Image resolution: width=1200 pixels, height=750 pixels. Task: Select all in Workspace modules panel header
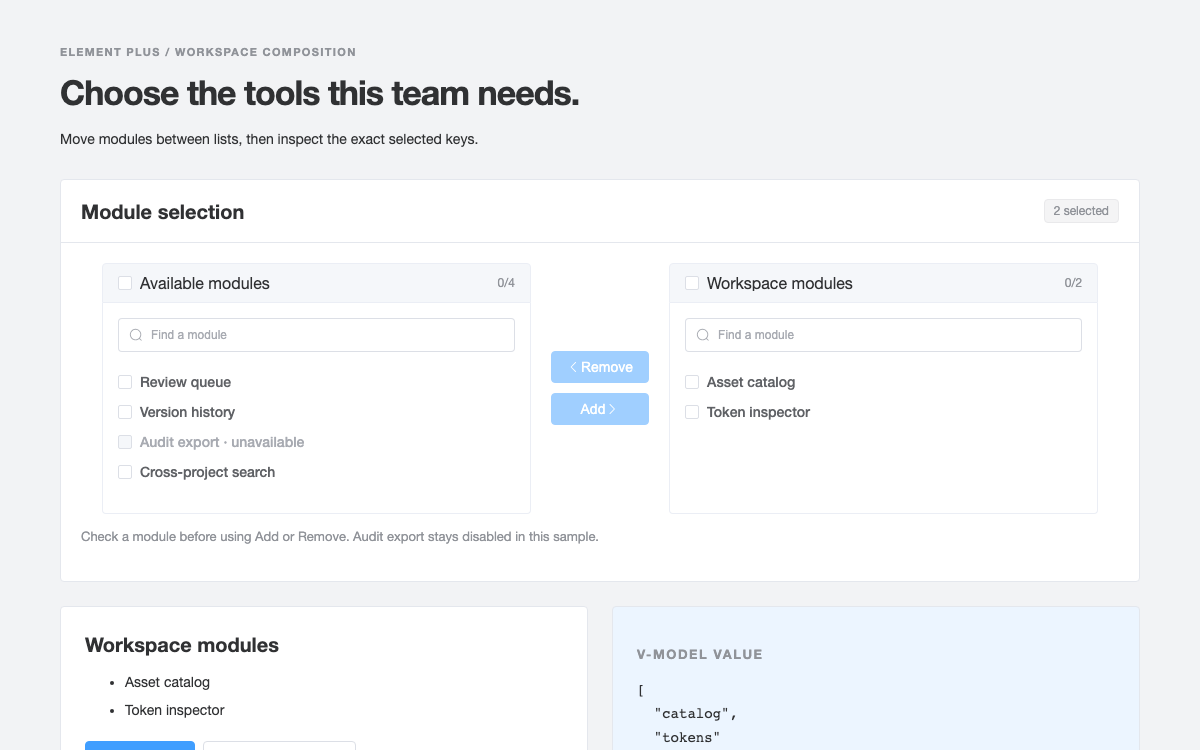[x=692, y=283]
